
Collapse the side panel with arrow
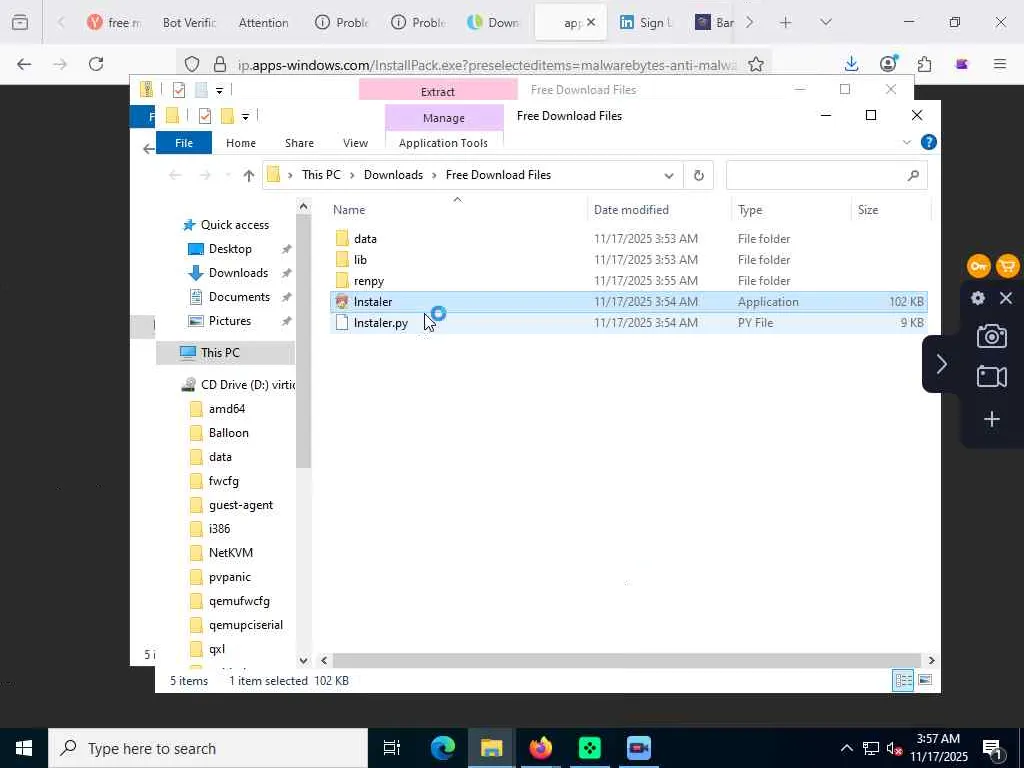coord(941,364)
